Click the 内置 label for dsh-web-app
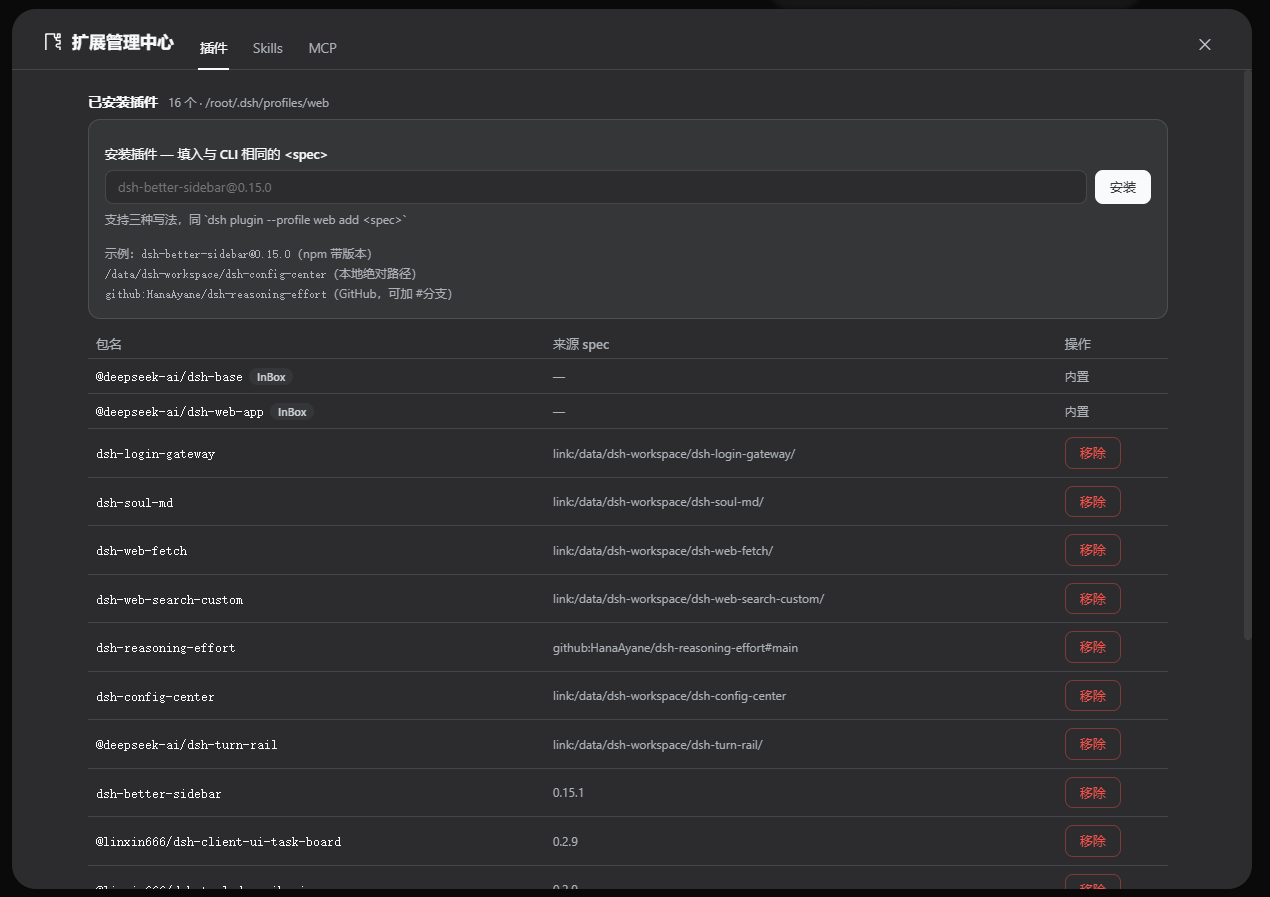The width and height of the screenshot is (1270, 897). pyautogui.click(x=1077, y=412)
